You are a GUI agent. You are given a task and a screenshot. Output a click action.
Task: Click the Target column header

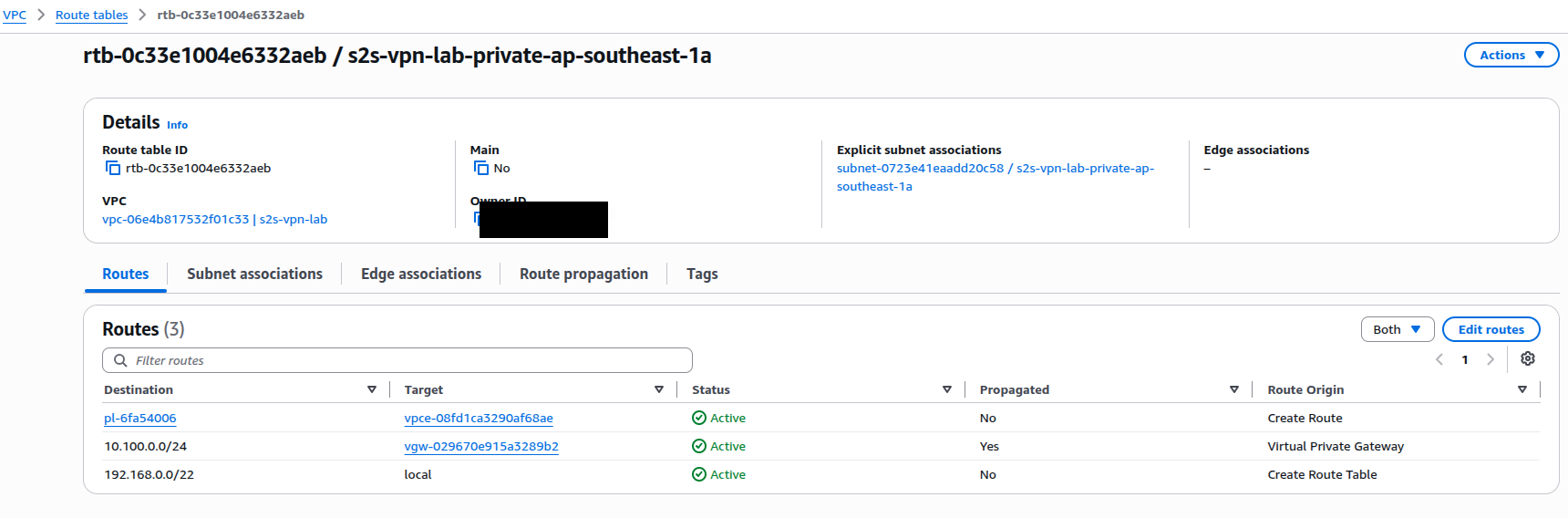point(424,389)
